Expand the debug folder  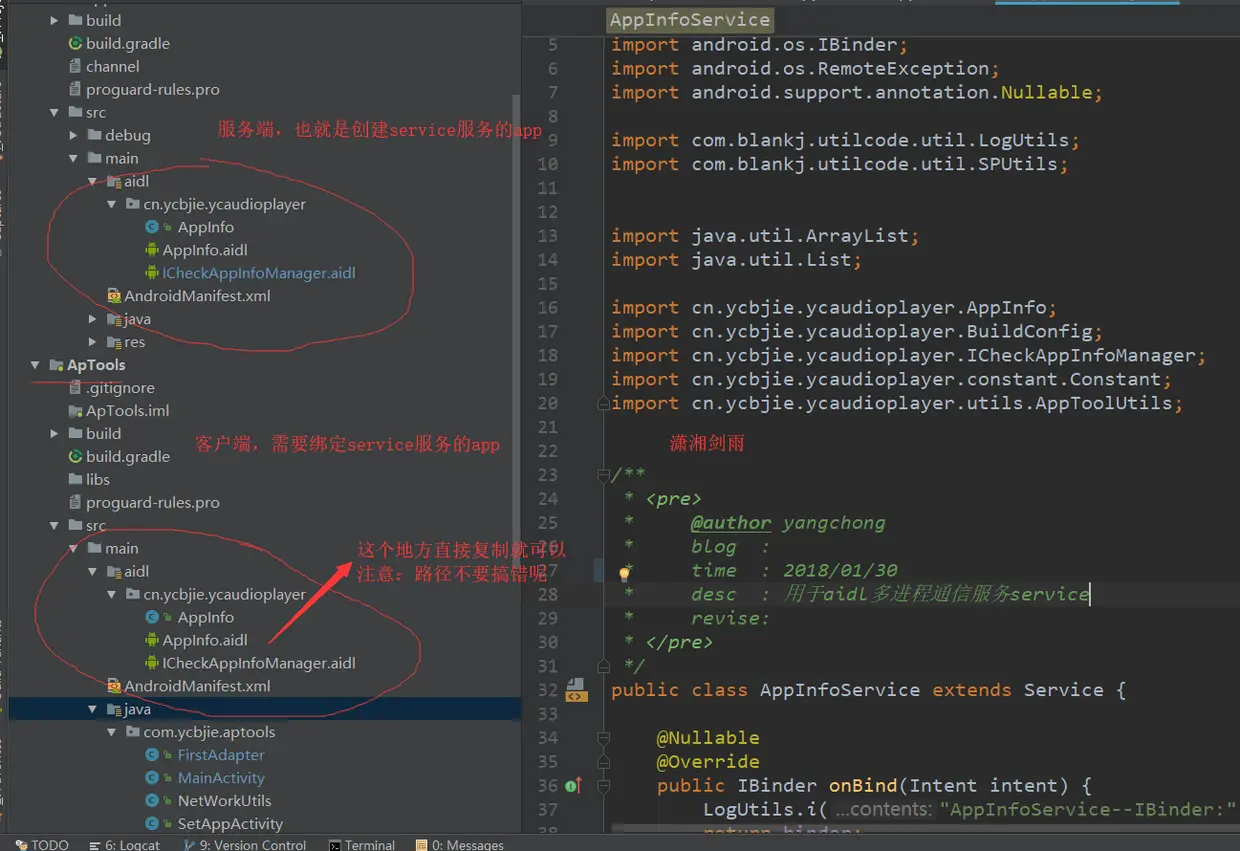tap(75, 135)
